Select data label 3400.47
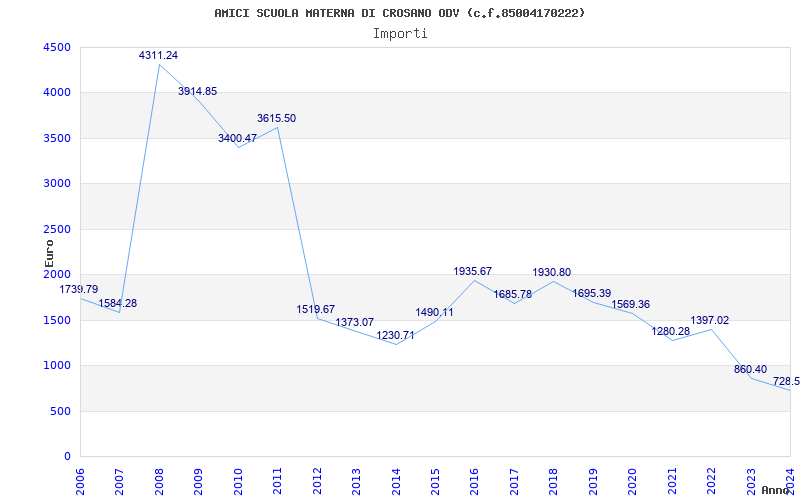 237,138
